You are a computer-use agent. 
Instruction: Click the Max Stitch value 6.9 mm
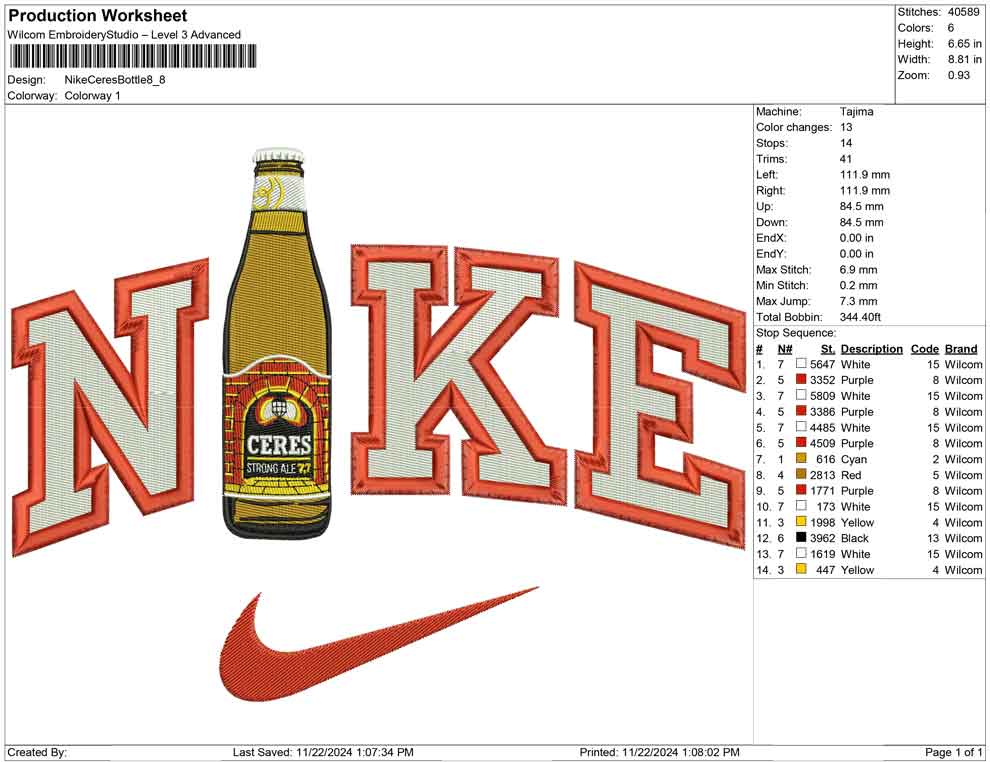pos(859,270)
